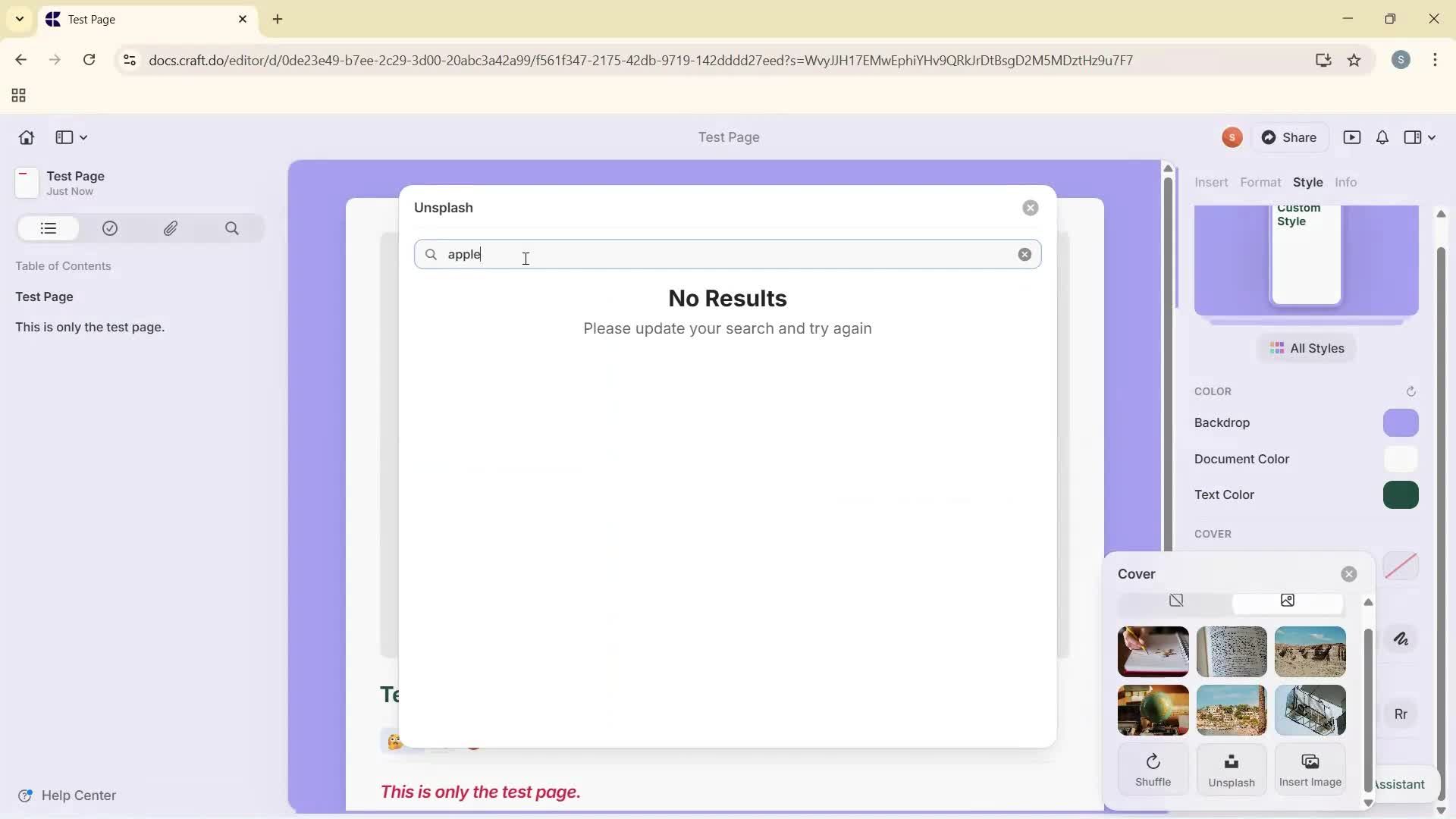
Task: Switch cover to the no-cover option
Action: pyautogui.click(x=1176, y=601)
